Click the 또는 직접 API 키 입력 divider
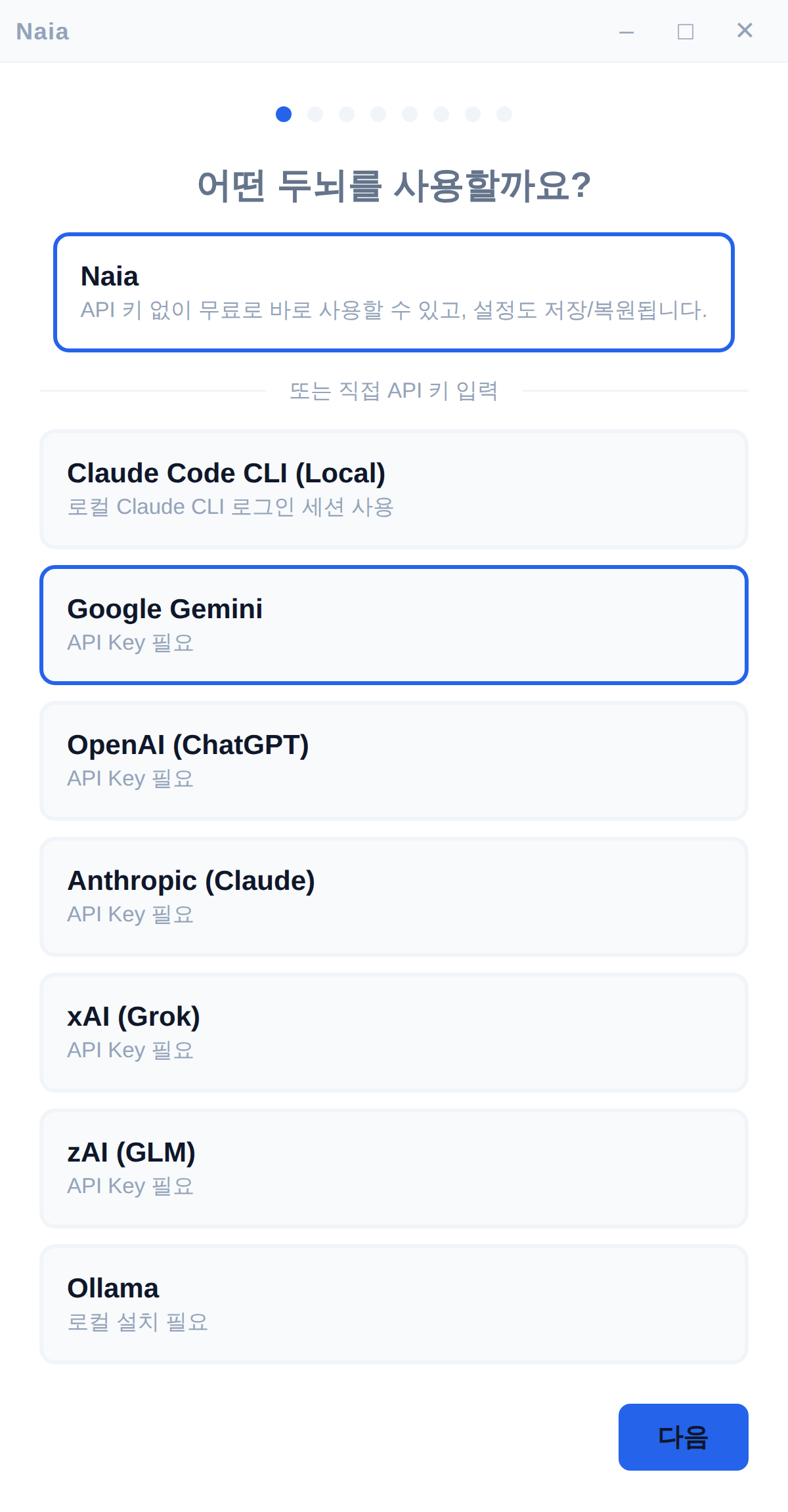 (x=394, y=390)
